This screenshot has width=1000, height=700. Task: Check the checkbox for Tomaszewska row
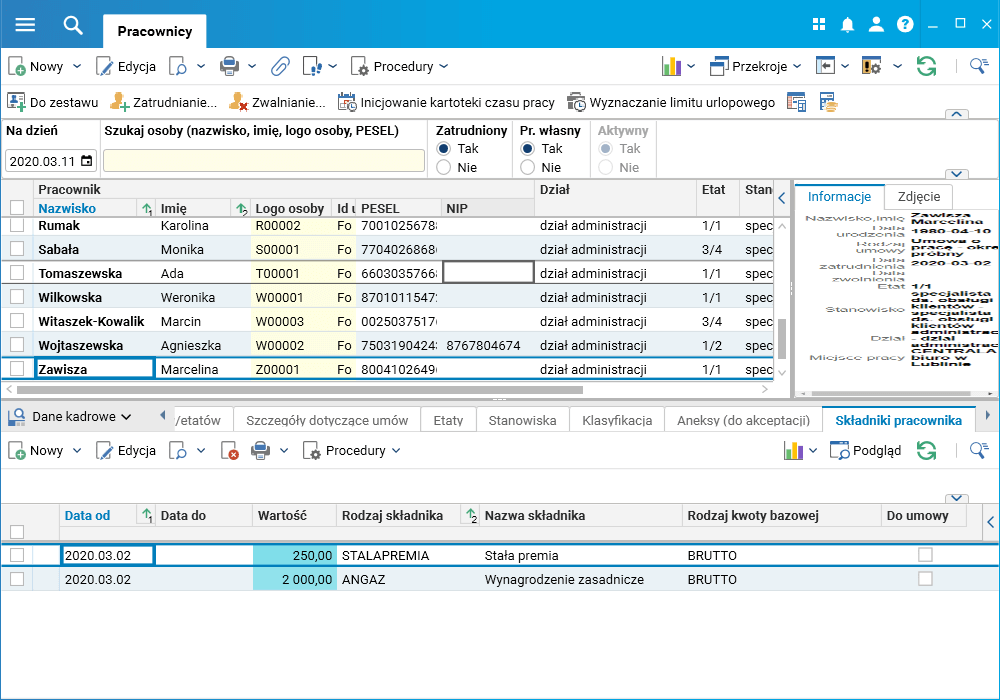point(17,273)
